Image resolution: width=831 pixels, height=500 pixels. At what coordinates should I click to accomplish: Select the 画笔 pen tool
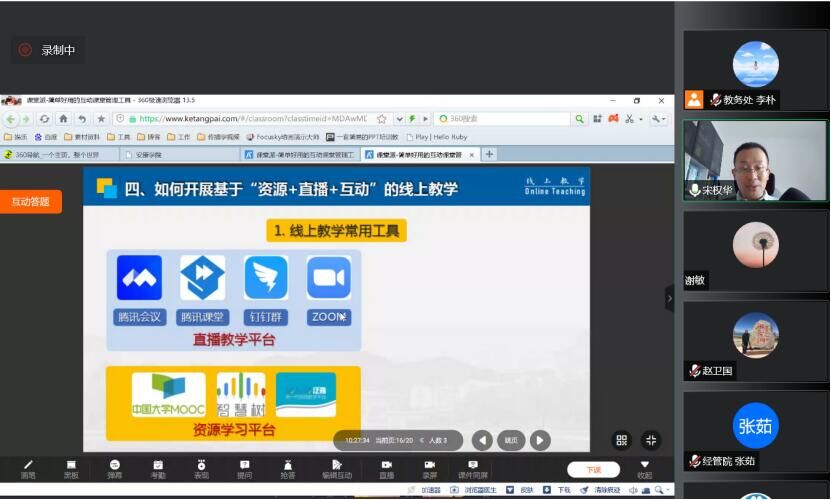coord(28,468)
